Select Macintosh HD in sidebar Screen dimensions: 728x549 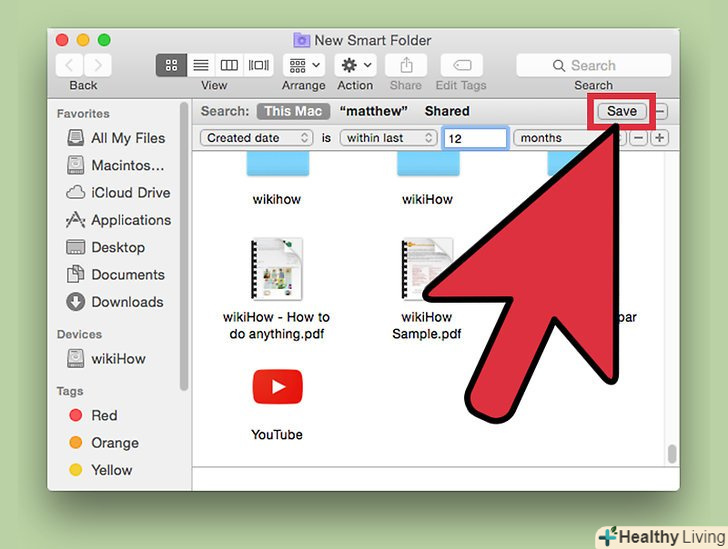119,165
